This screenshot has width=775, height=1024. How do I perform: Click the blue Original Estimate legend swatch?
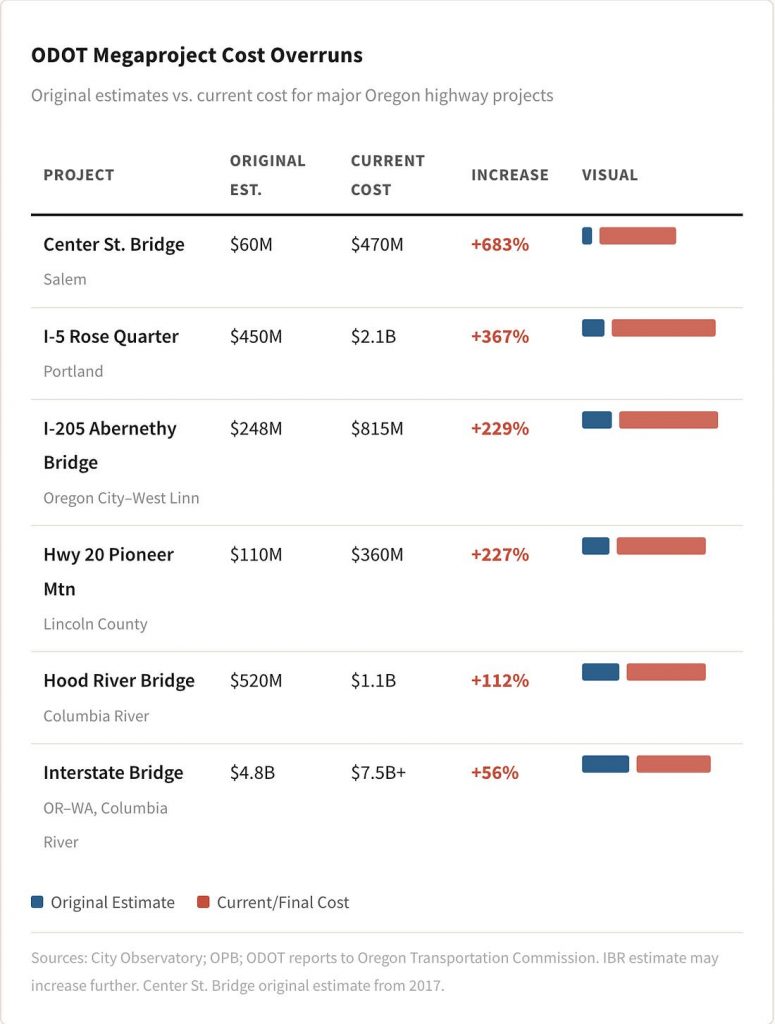click(37, 902)
